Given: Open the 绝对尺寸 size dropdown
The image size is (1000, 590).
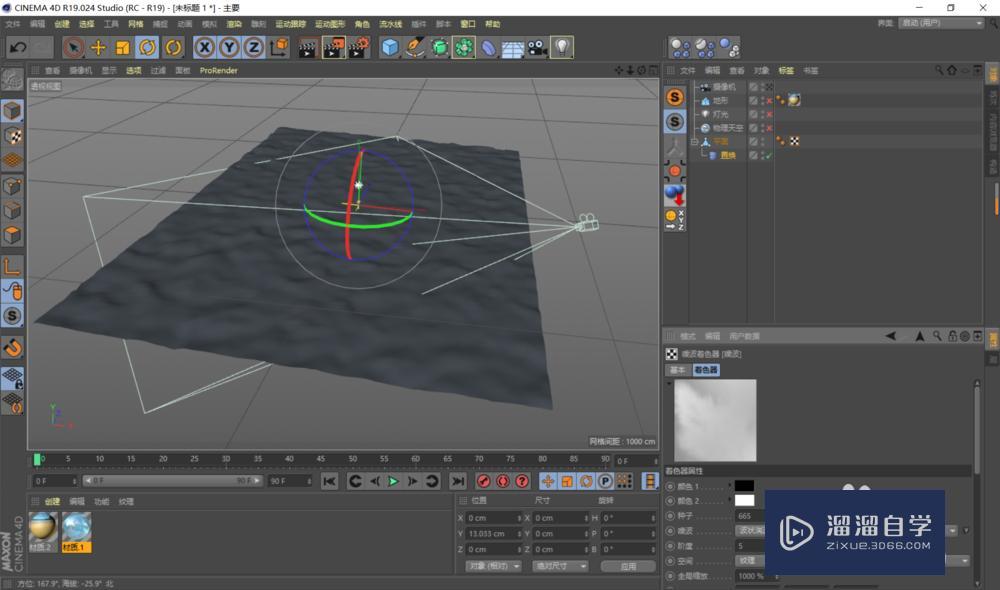Looking at the screenshot, I should click(560, 566).
